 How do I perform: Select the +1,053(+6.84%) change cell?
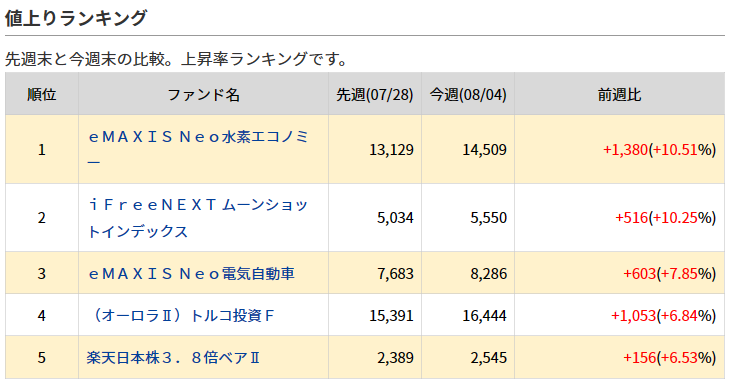619,315
